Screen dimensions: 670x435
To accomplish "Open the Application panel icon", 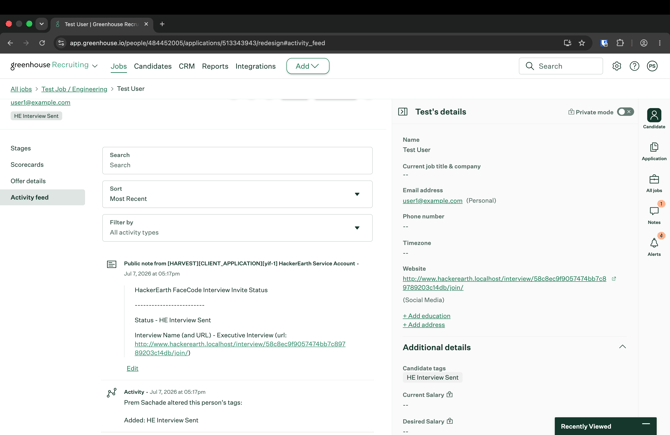I will click(654, 147).
